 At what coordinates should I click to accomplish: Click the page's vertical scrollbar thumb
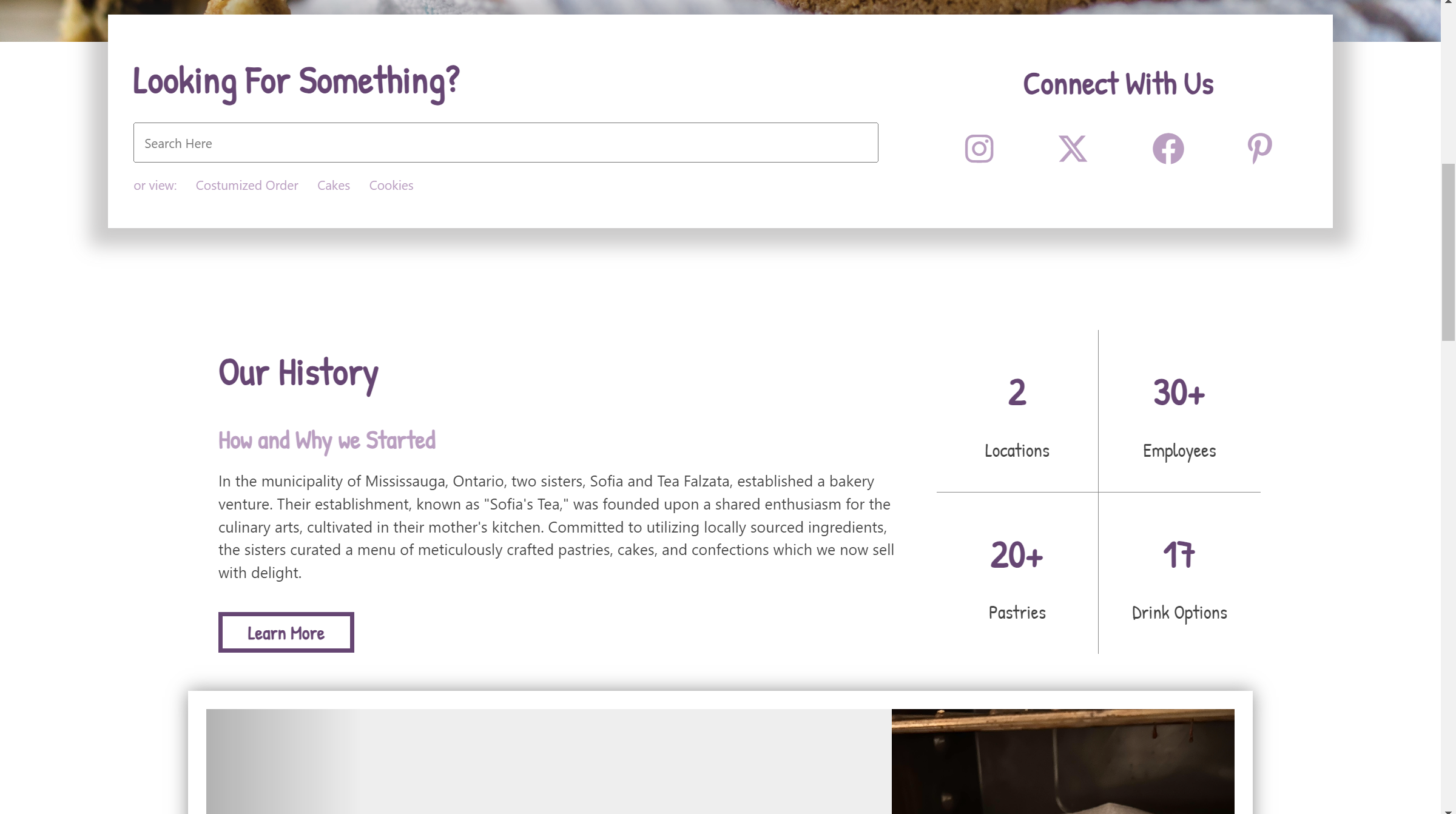pyautogui.click(x=1448, y=252)
